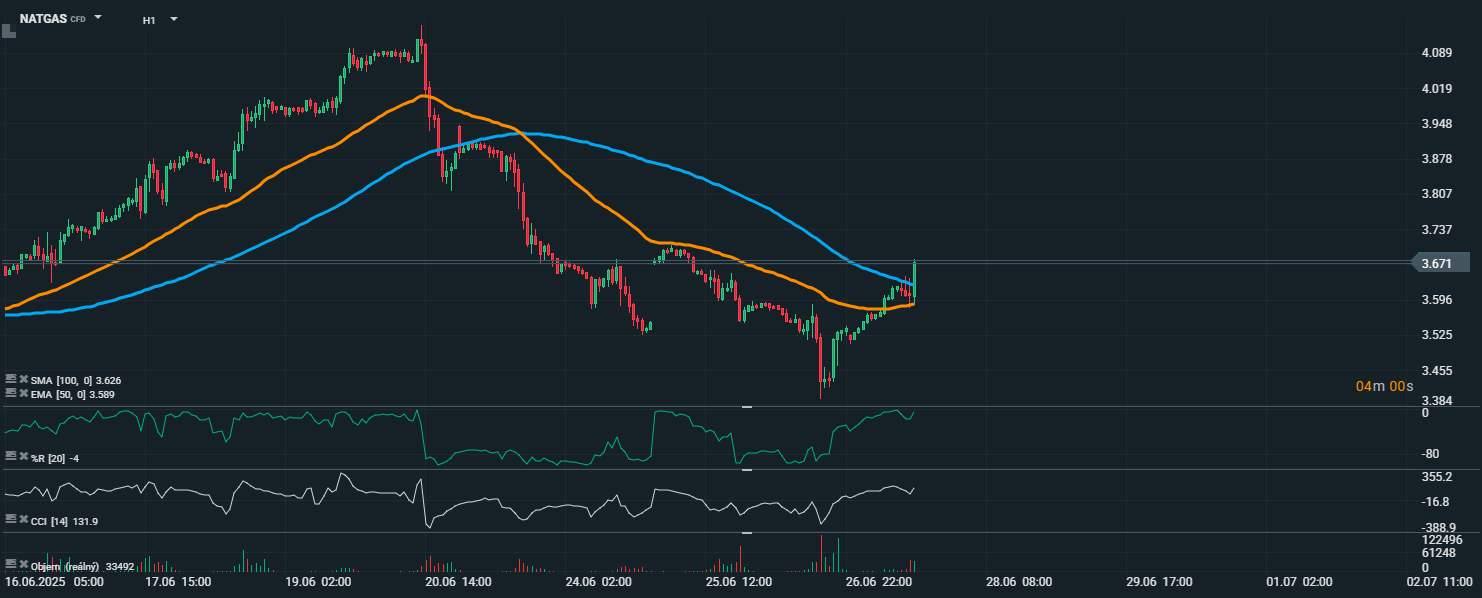Click time axis label 17.06 15:00

tap(177, 581)
